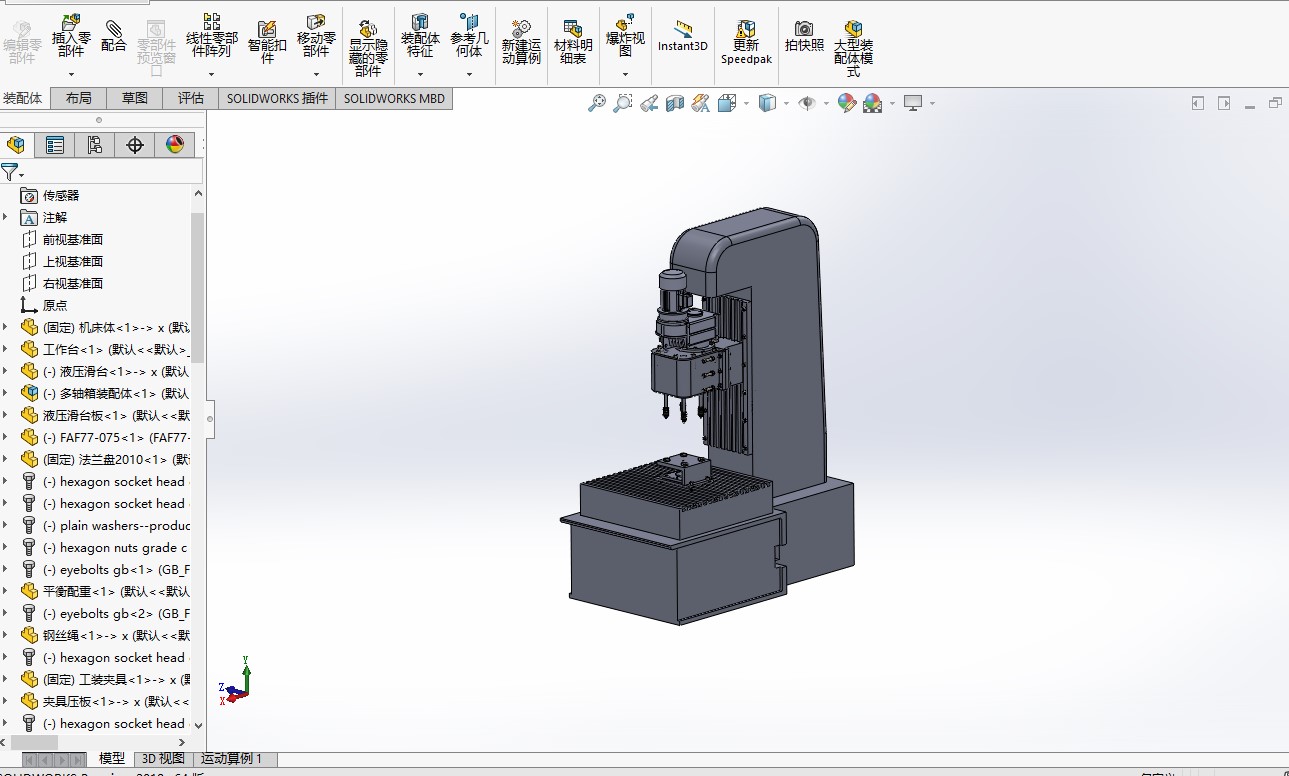Viewport: 1289px width, 776px height.
Task: Select FeatureManager design tree tab icon
Action: click(15, 145)
